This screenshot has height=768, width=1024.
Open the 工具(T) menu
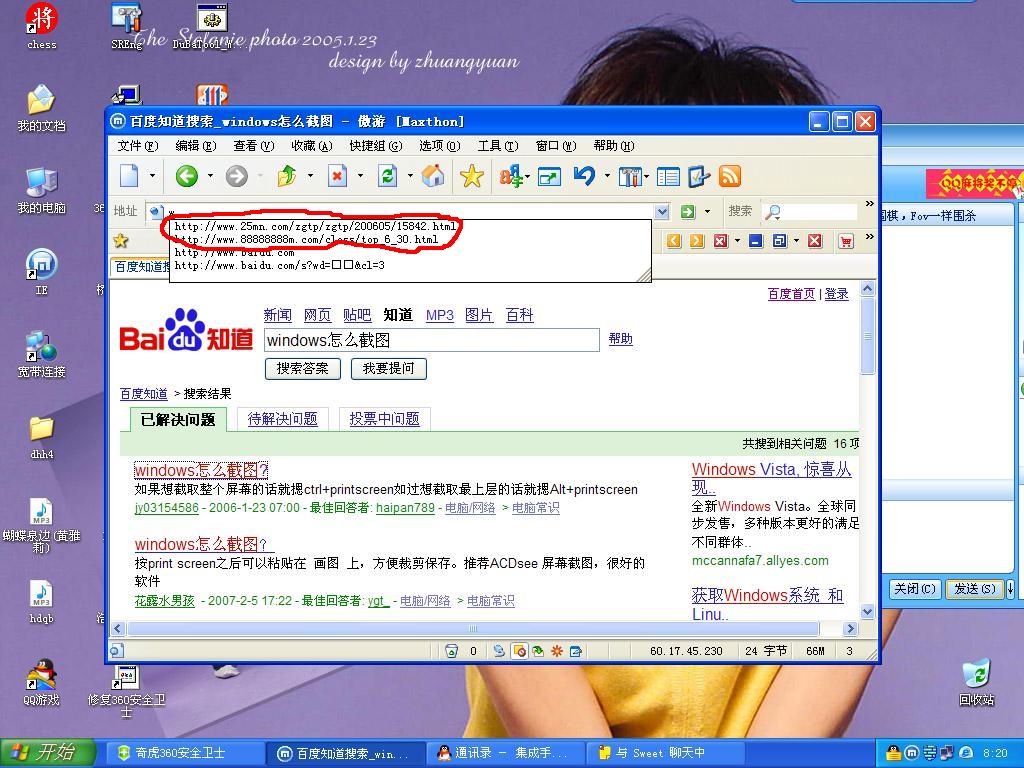pos(498,146)
